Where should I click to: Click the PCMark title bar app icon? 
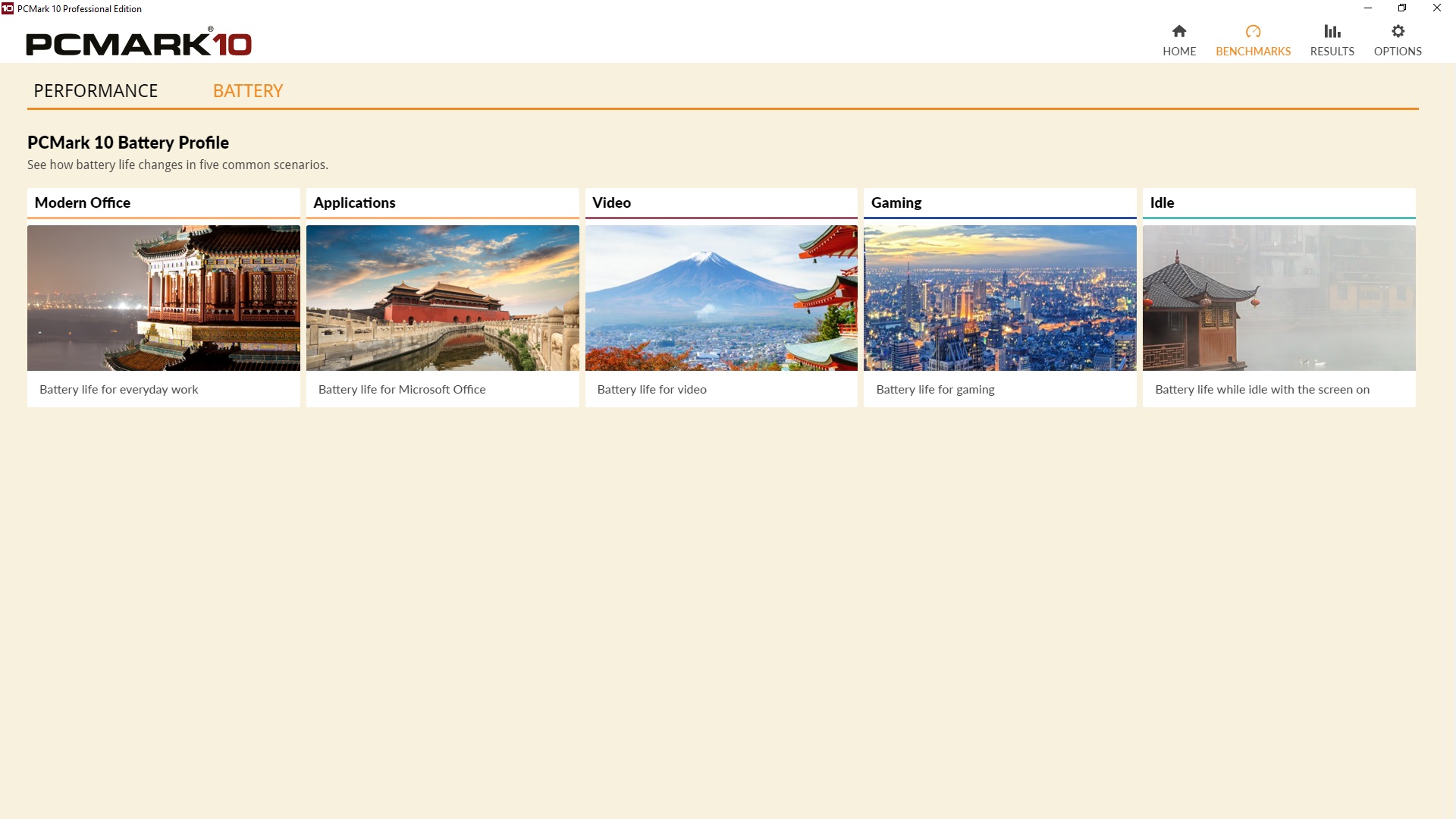8,8
